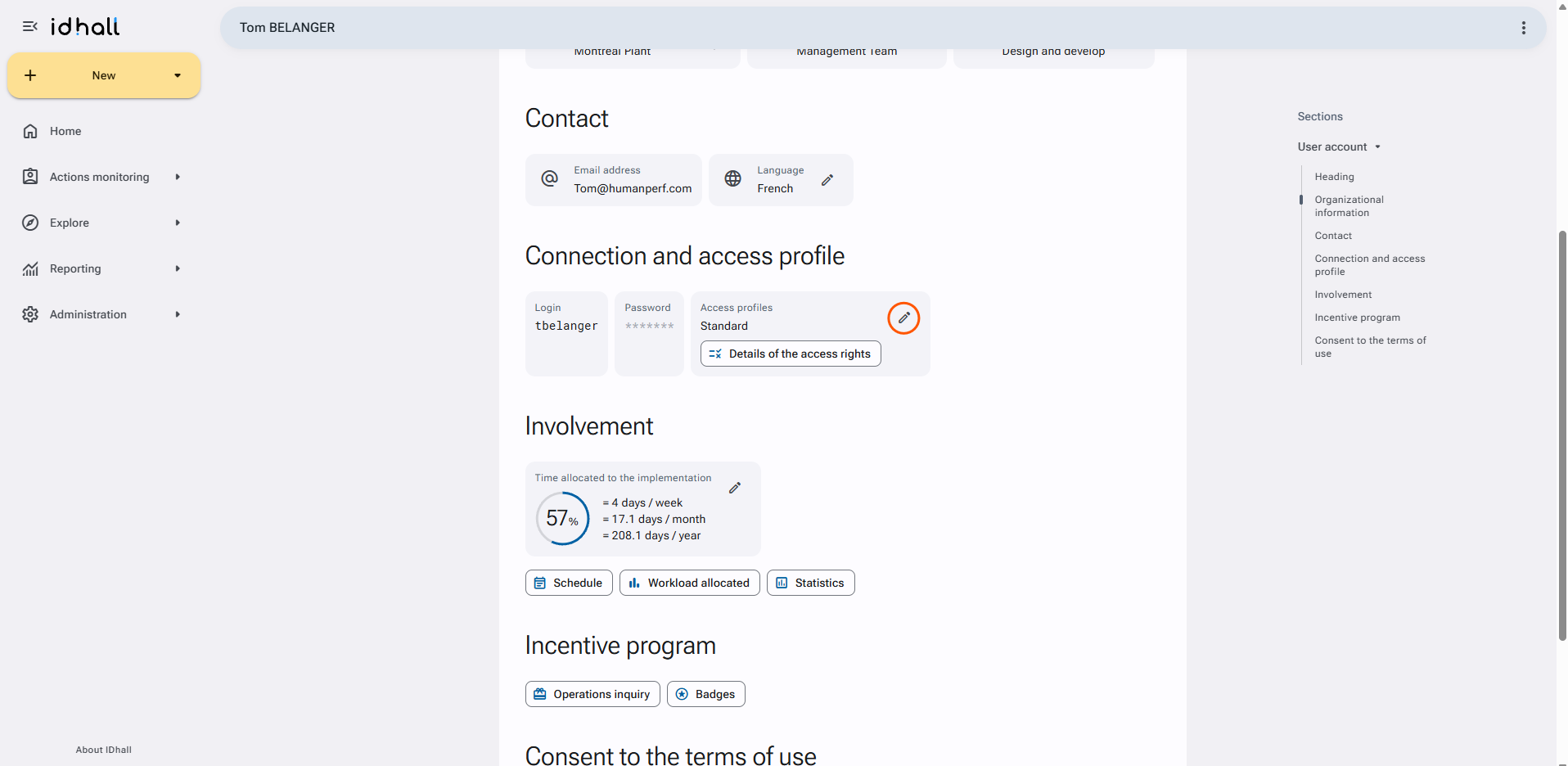This screenshot has height=766, width=1568.
Task: Click the tbelanger login value
Action: tap(566, 326)
